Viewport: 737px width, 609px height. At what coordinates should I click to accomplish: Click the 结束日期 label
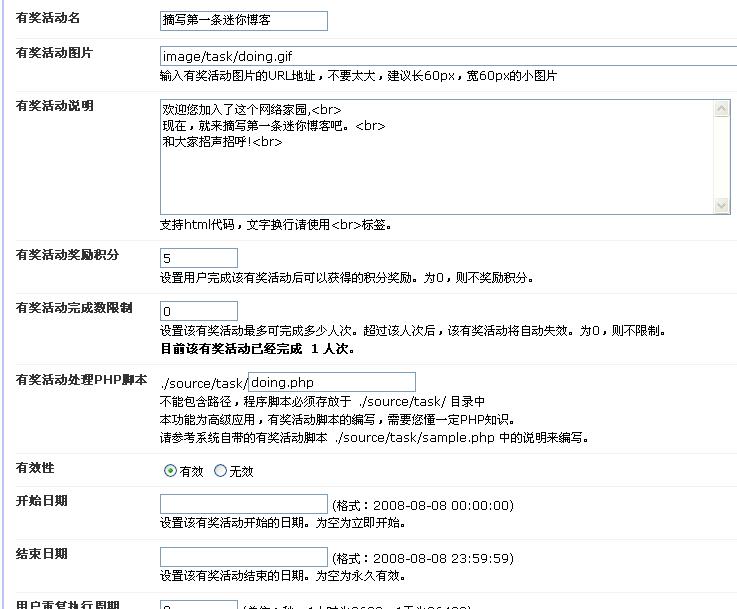(41, 554)
